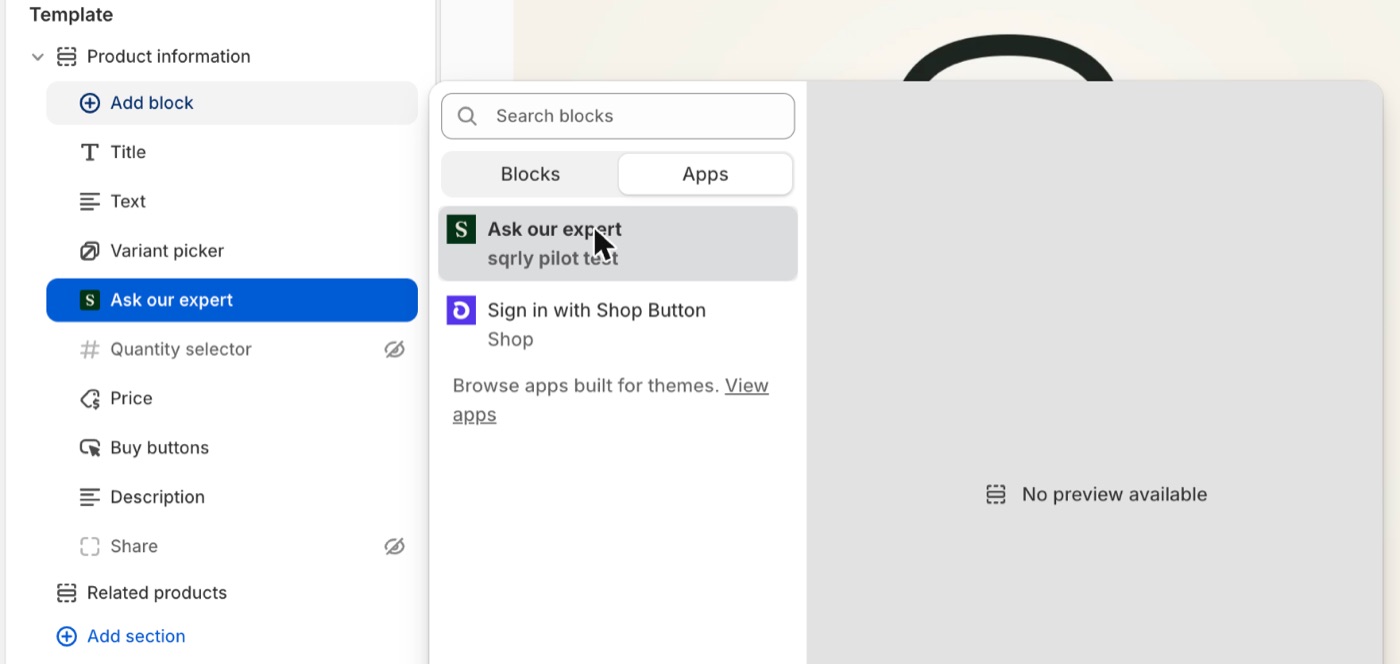This screenshot has height=664, width=1400.
Task: Click the Product information section icon
Action: coord(66,57)
